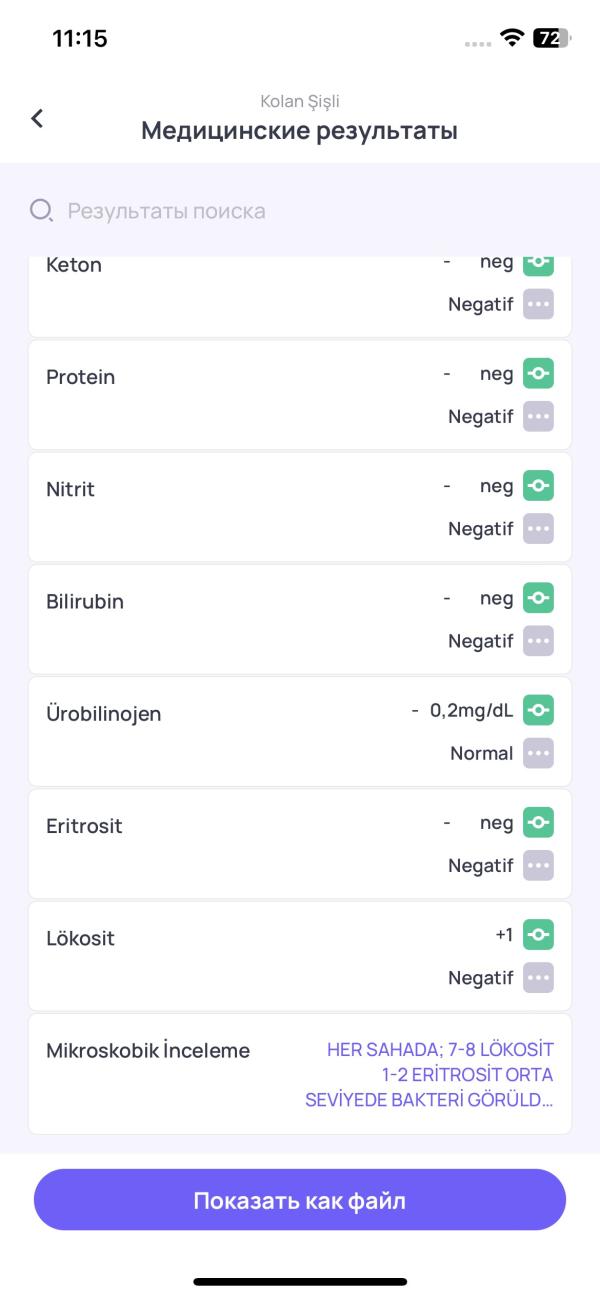Tap the green range icon for Protein

pyautogui.click(x=538, y=374)
